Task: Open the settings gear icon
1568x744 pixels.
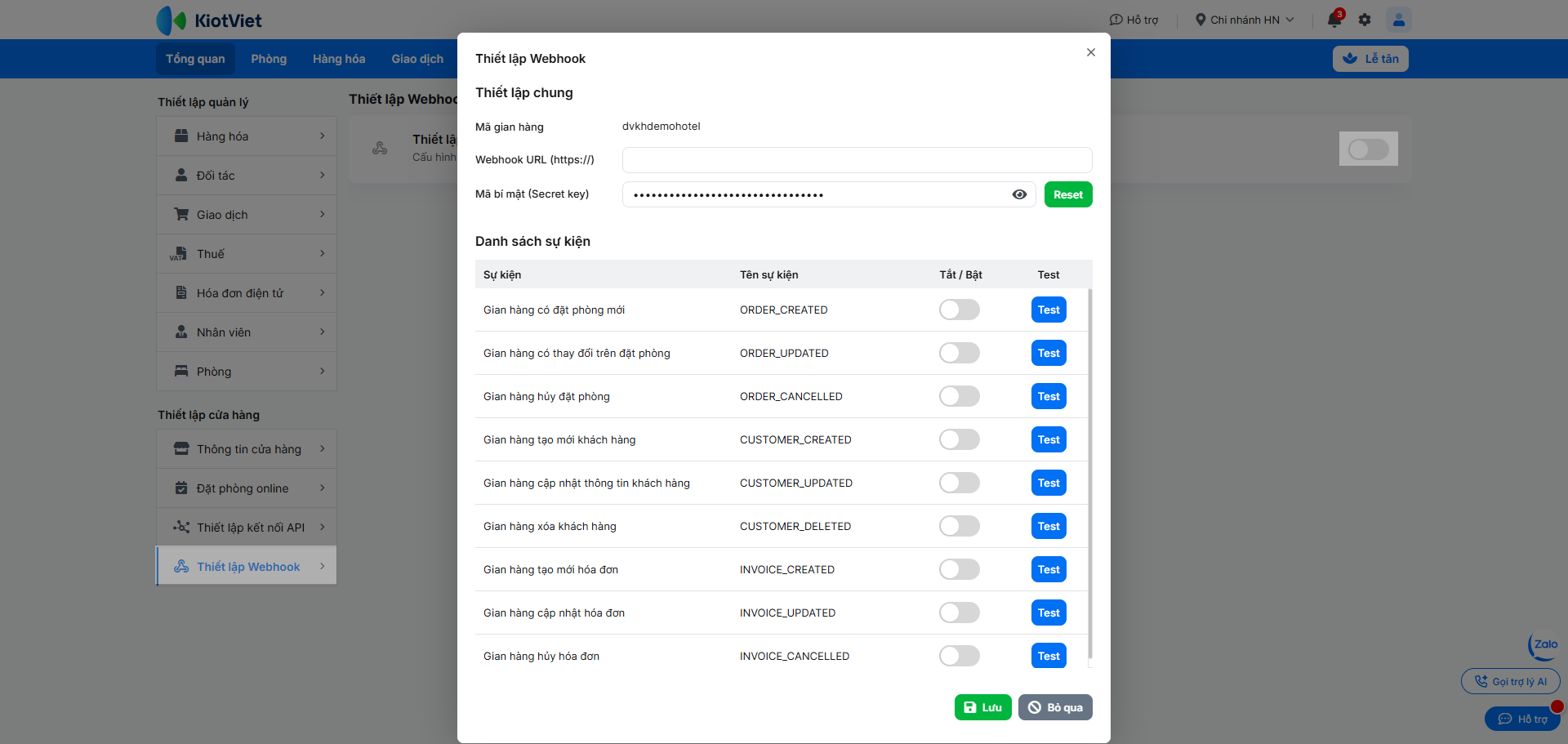Action: coord(1365,20)
